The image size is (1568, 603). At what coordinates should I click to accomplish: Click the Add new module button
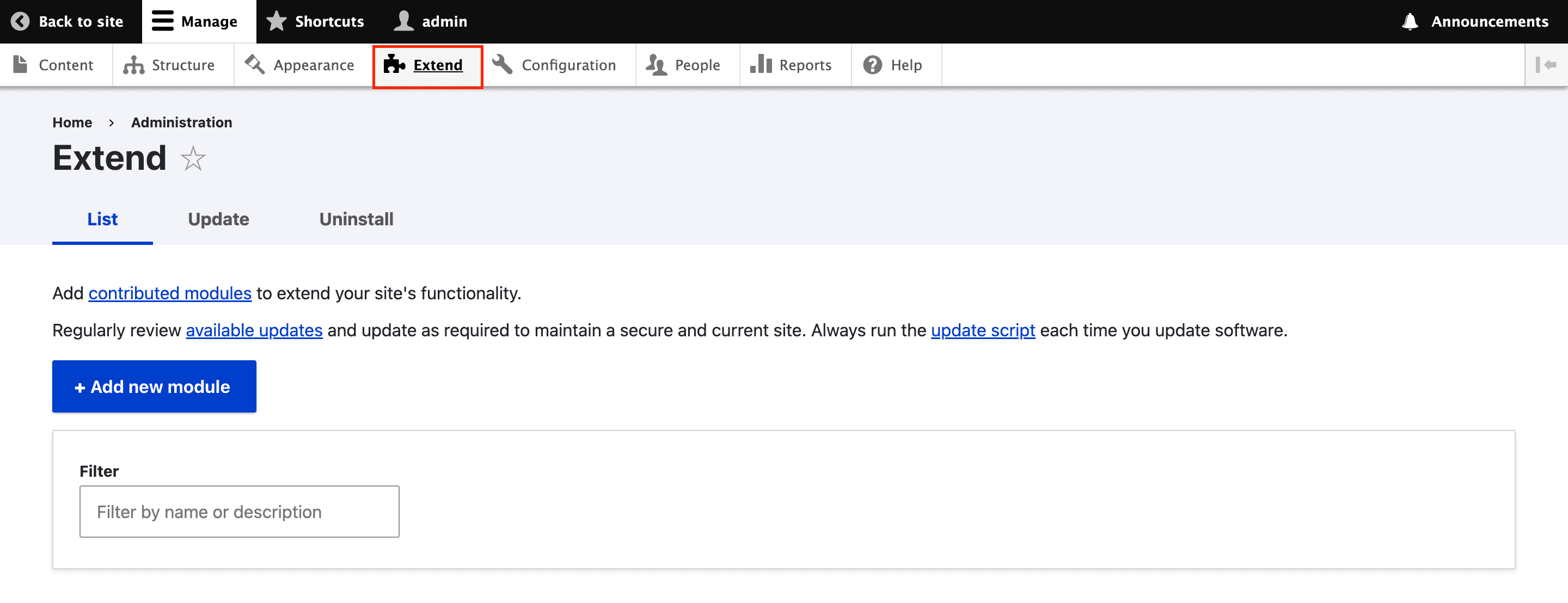point(154,386)
